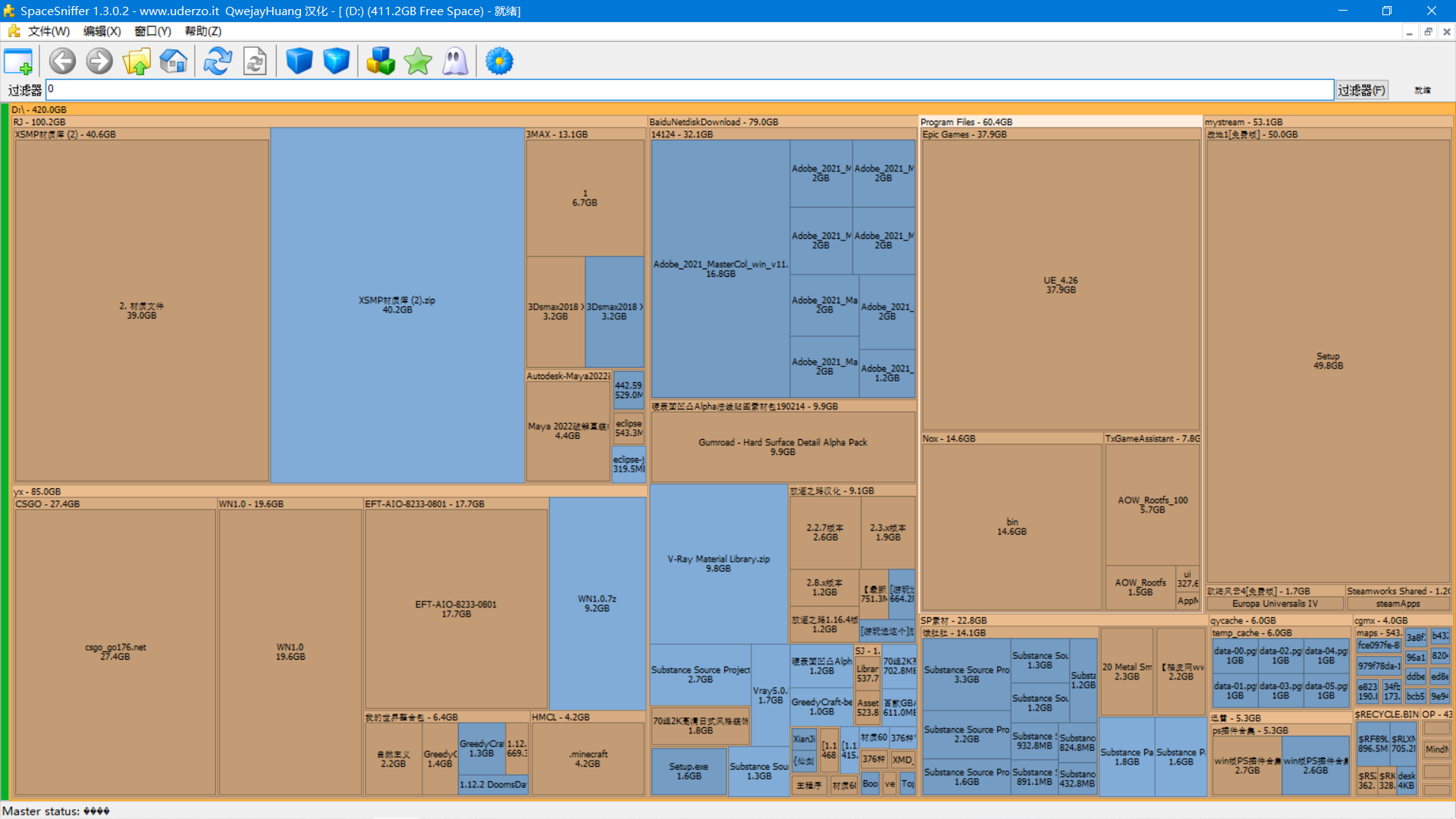The width and height of the screenshot is (1456, 819).
Task: Go forward with the right arrow icon
Action: (99, 61)
